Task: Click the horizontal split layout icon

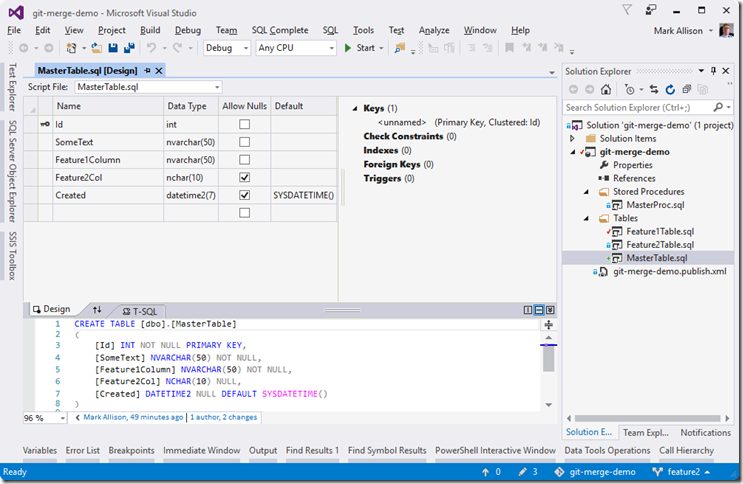Action: pyautogui.click(x=539, y=310)
